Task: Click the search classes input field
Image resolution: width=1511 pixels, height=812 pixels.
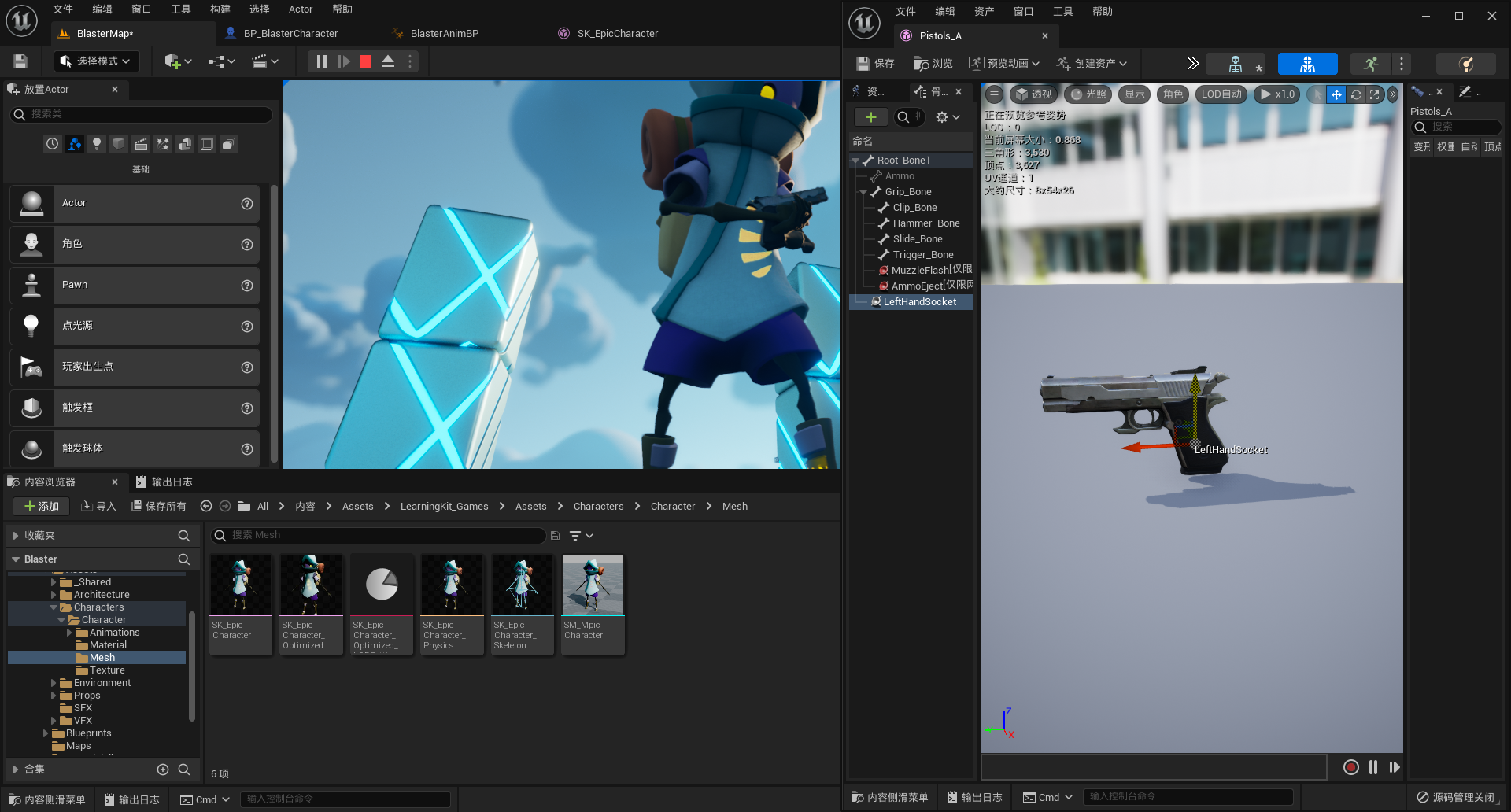Action: point(142,114)
